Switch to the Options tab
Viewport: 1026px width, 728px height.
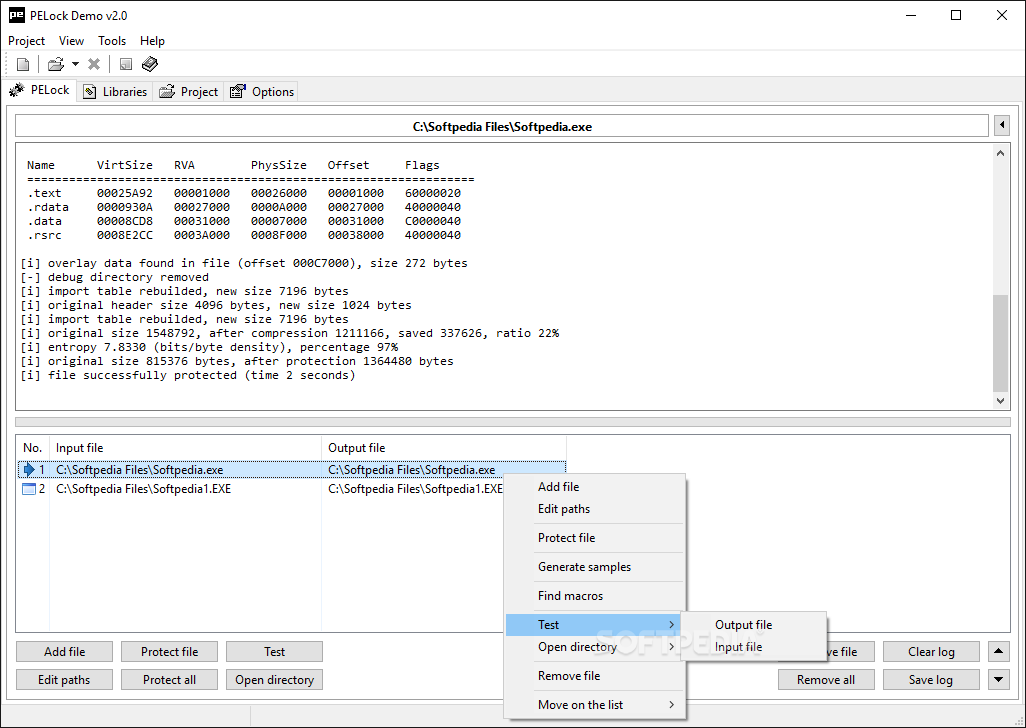262,92
